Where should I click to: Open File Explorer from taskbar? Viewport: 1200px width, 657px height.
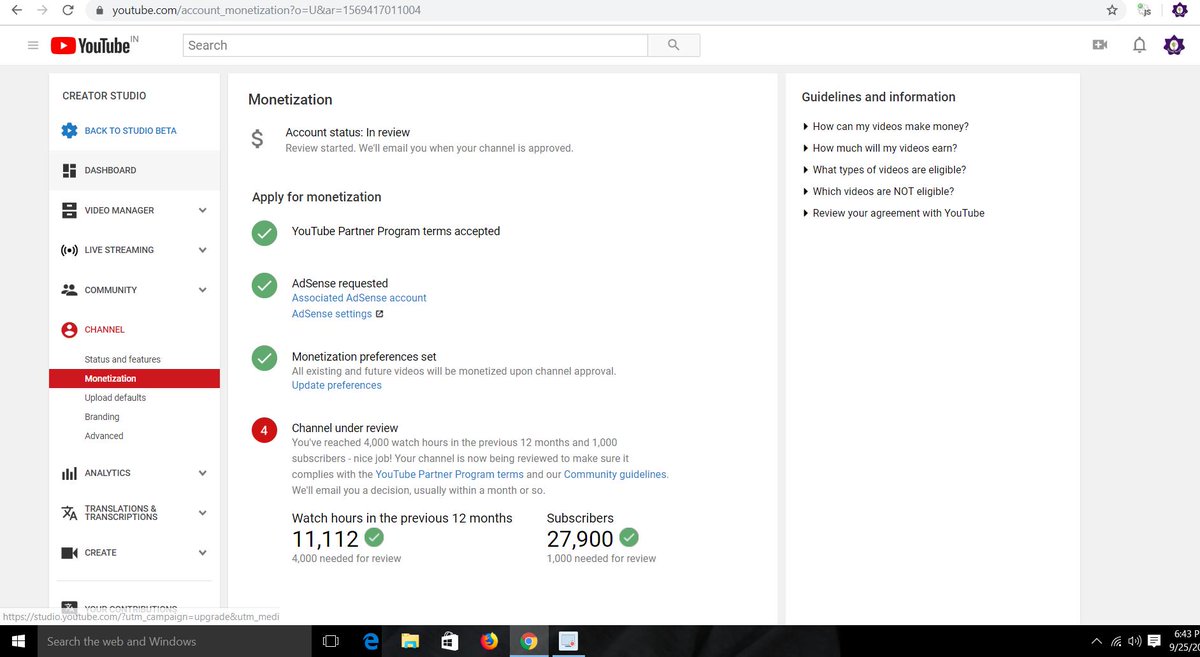pyautogui.click(x=410, y=641)
